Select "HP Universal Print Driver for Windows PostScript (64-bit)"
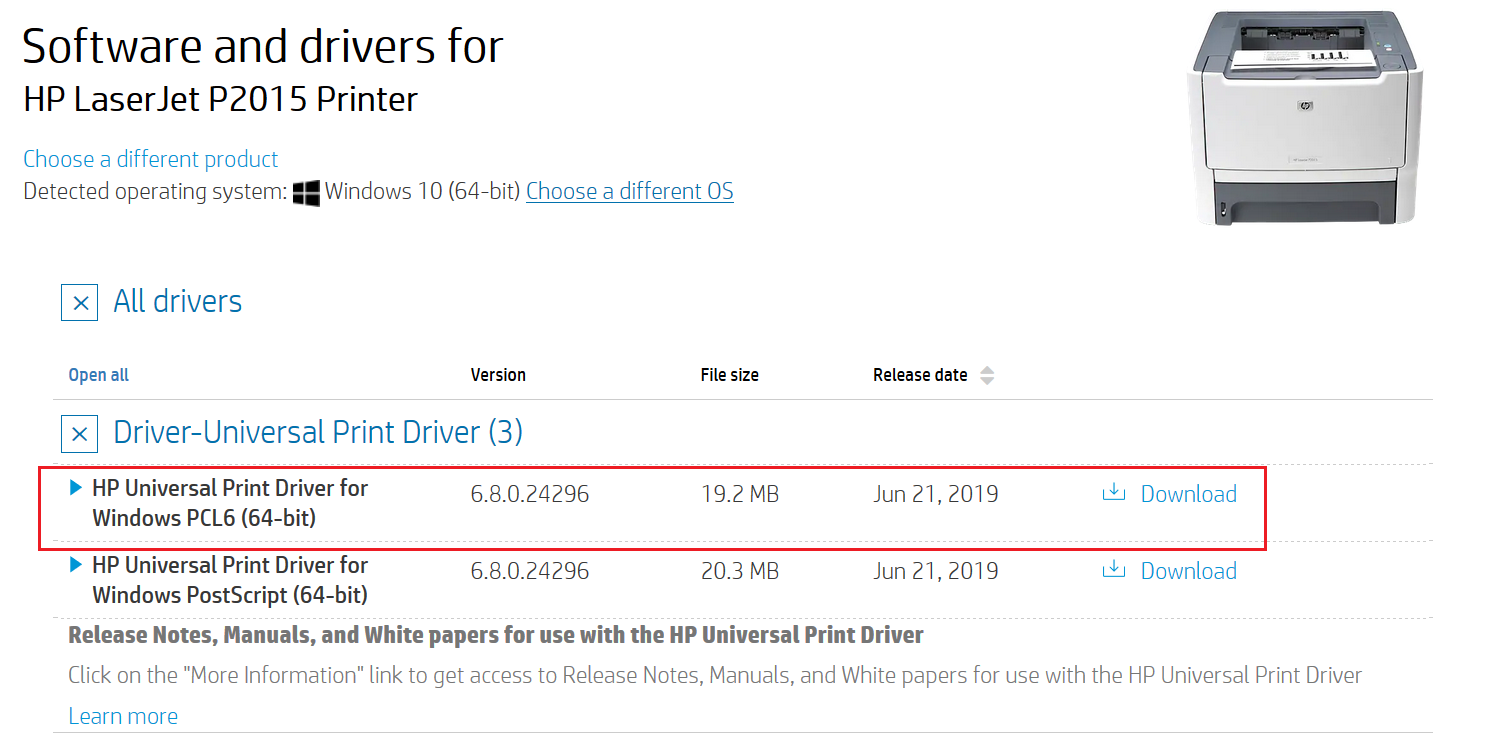Image resolution: width=1509 pixels, height=733 pixels. pos(230,580)
